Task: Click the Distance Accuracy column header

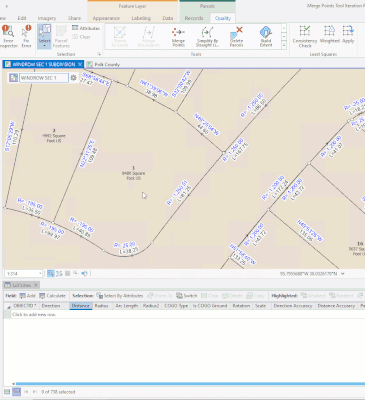Action: (336, 306)
